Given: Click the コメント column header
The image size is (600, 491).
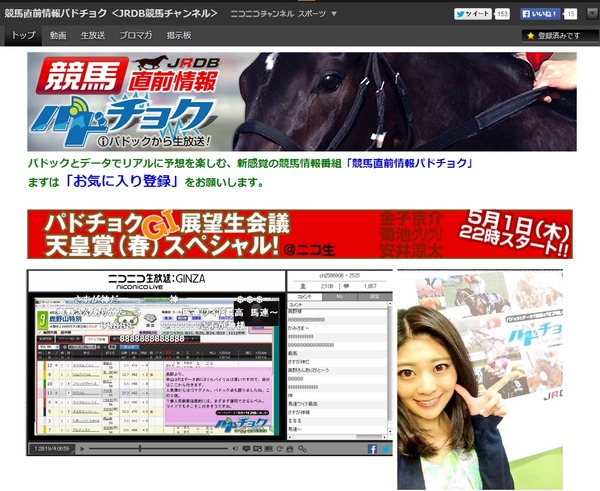Looking at the screenshot, I should point(337,305).
